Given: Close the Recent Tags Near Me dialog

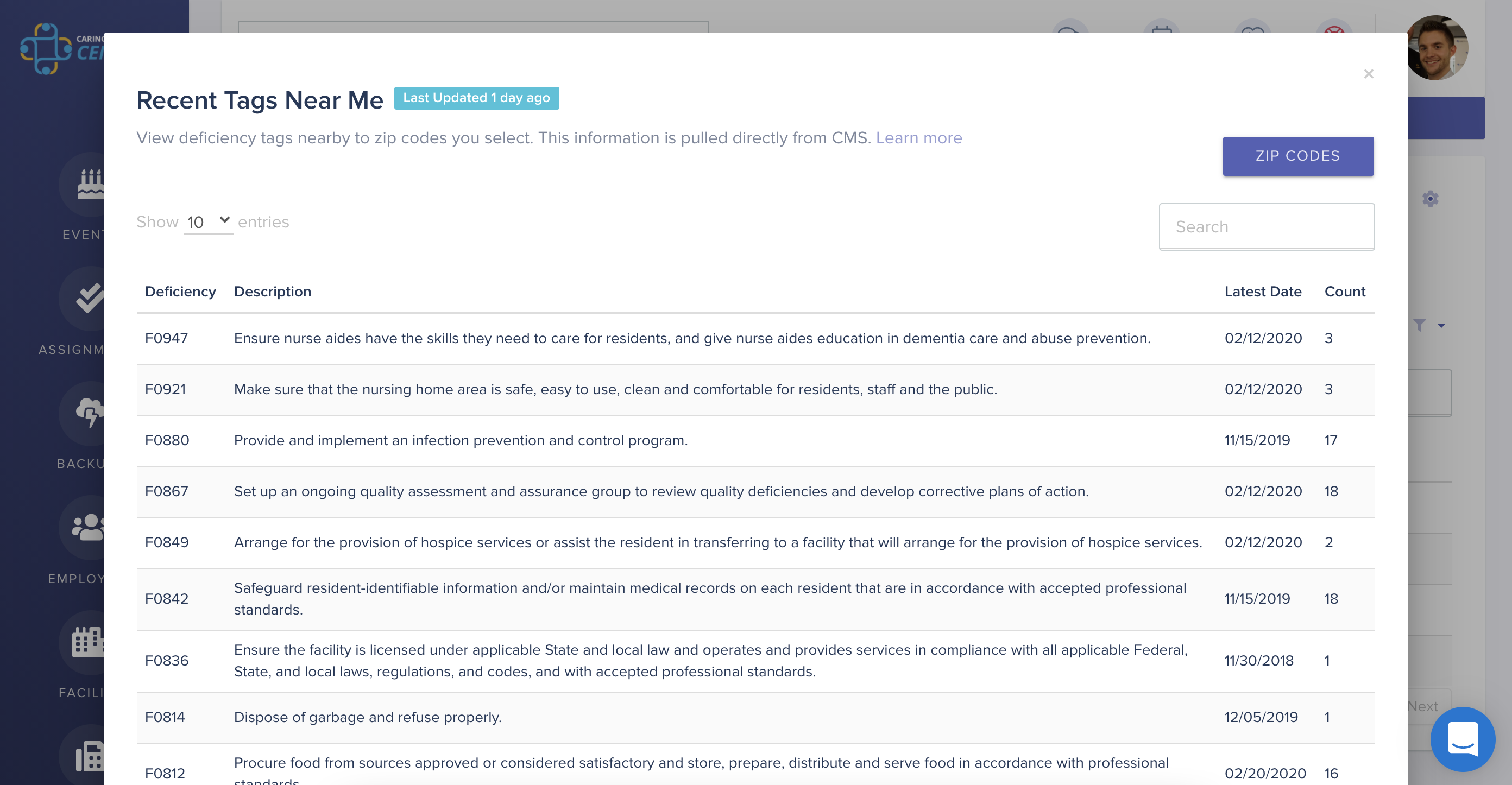Looking at the screenshot, I should [x=1368, y=74].
